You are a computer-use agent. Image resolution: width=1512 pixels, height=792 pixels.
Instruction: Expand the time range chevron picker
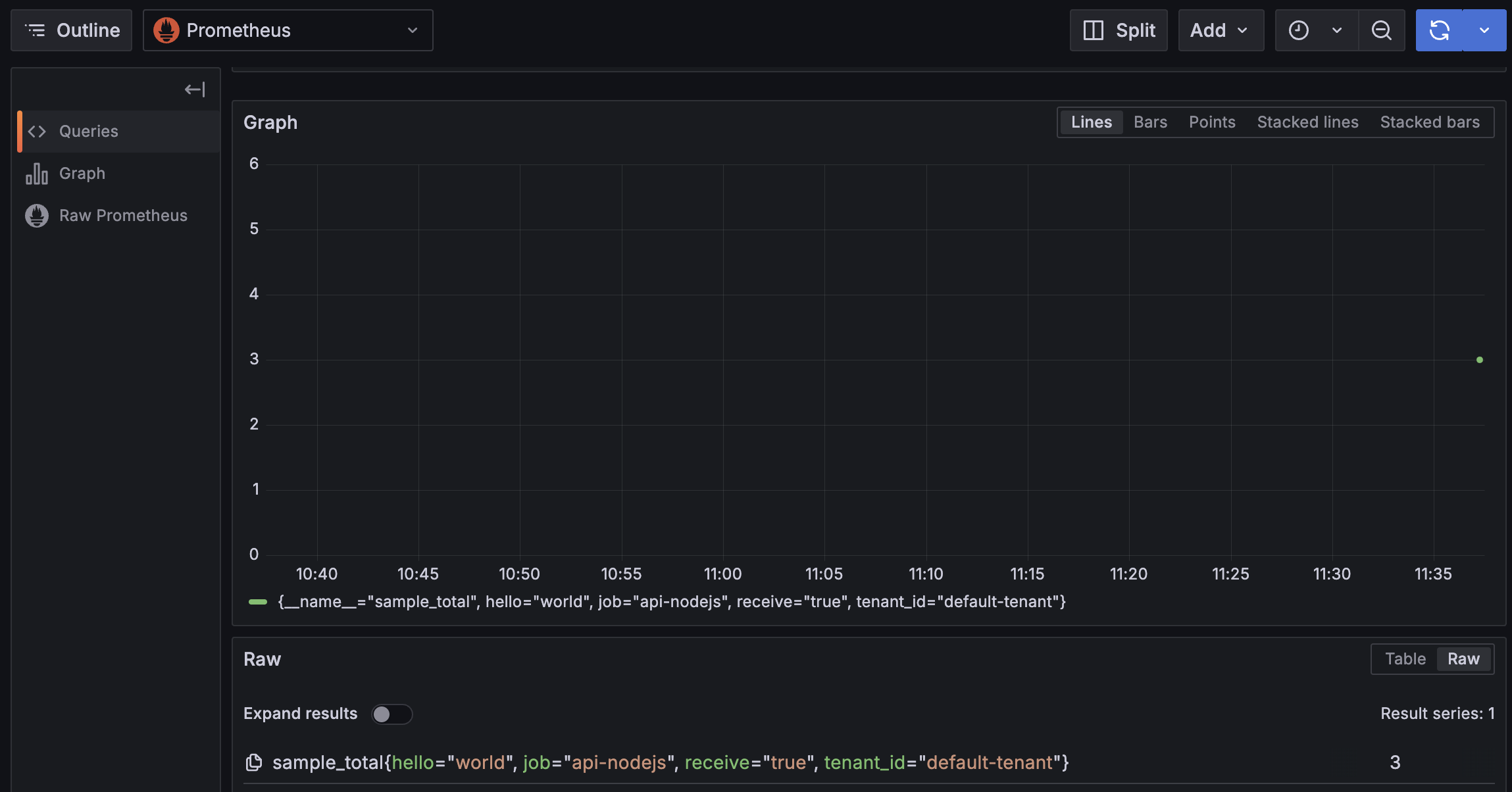(1337, 30)
